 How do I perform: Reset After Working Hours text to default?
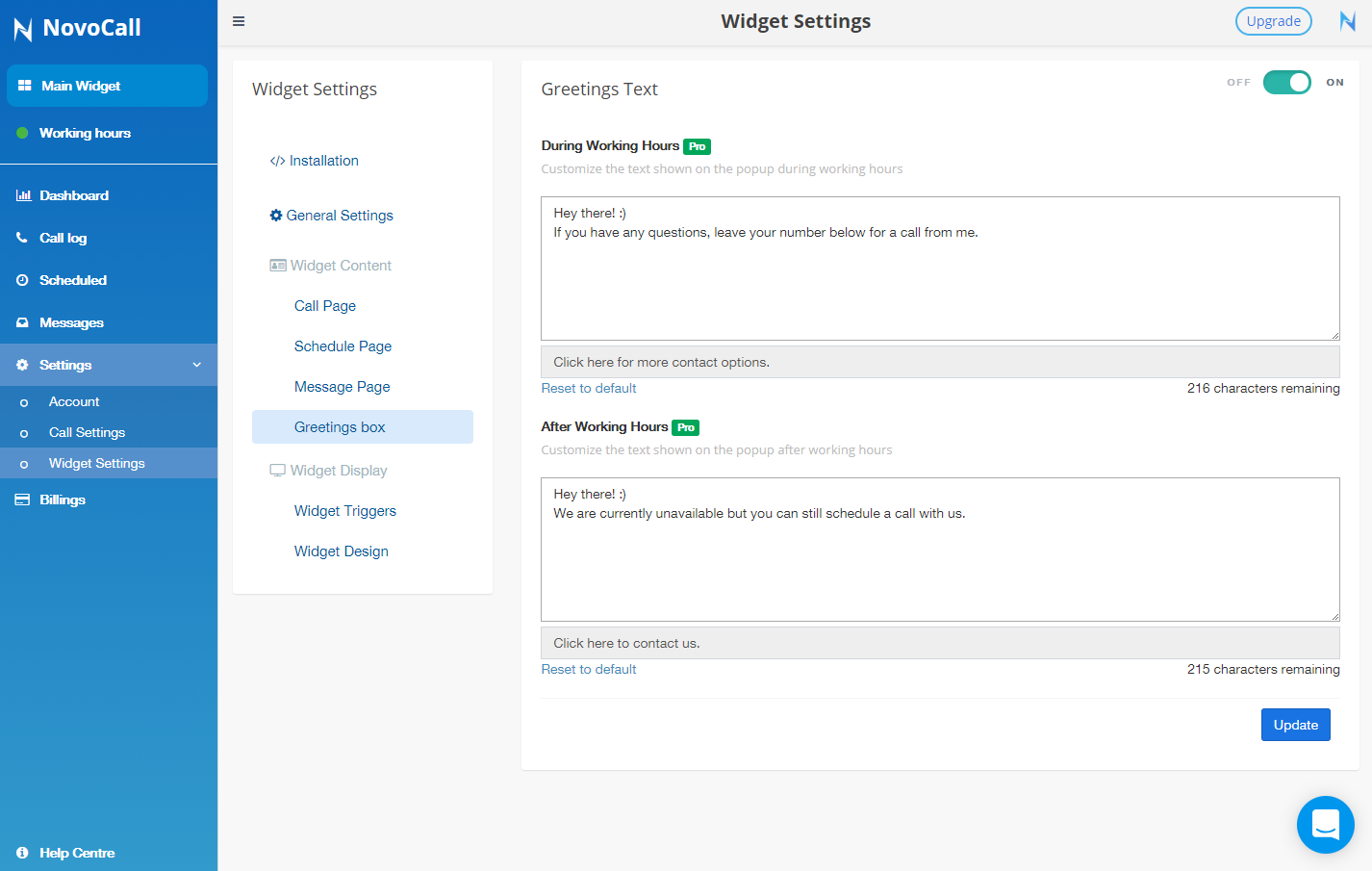click(589, 669)
